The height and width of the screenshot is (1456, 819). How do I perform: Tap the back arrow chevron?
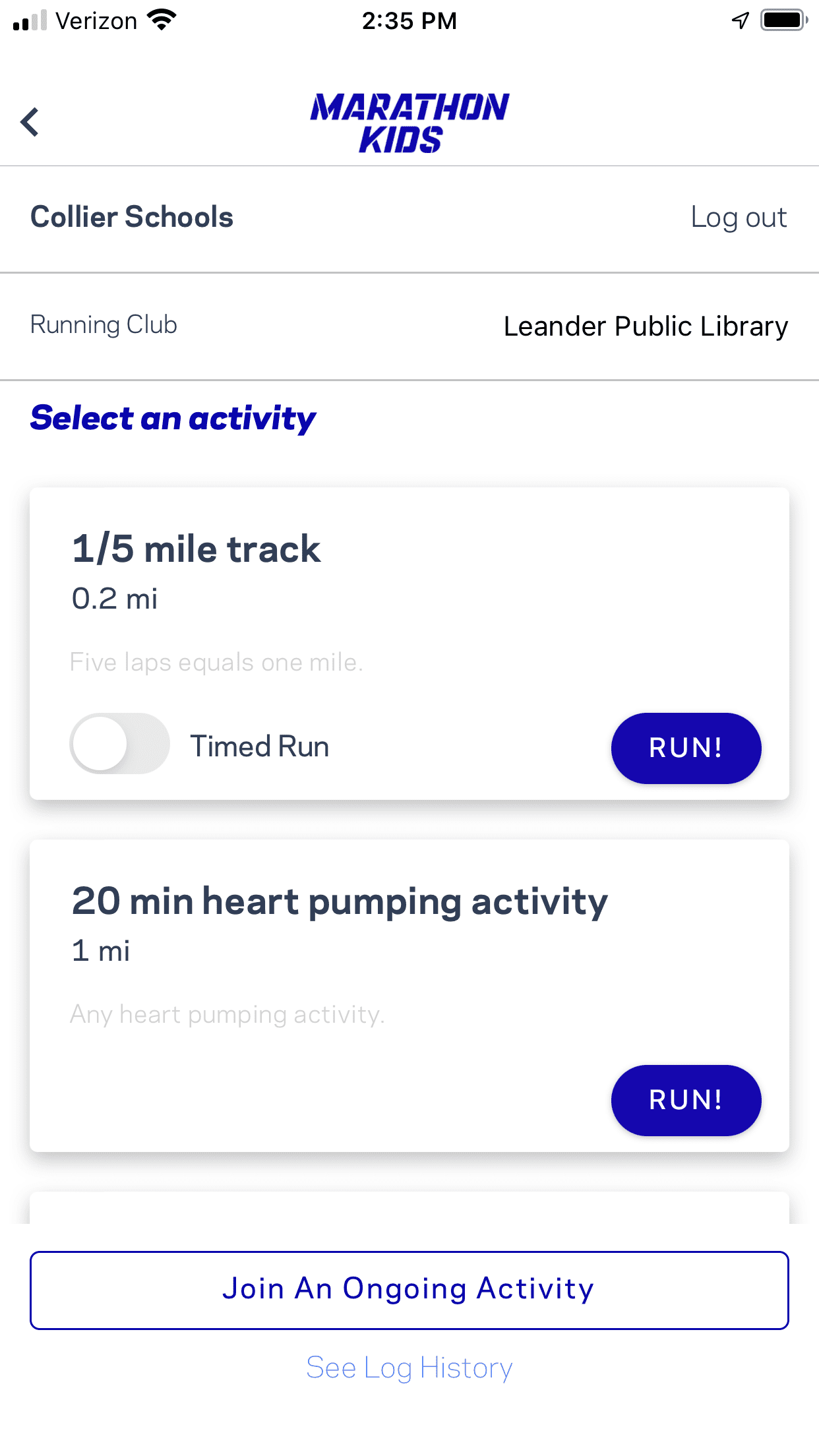(30, 122)
